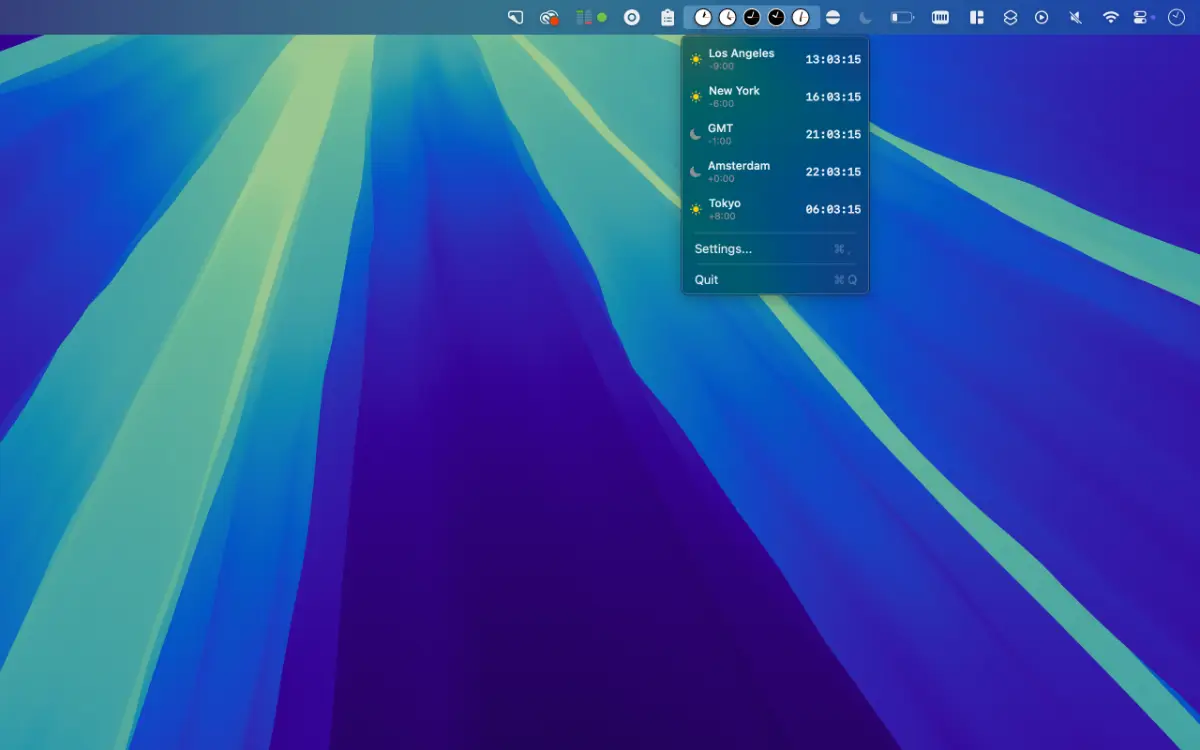Open the Wi-Fi menu bar icon
1200x750 pixels.
1110,17
